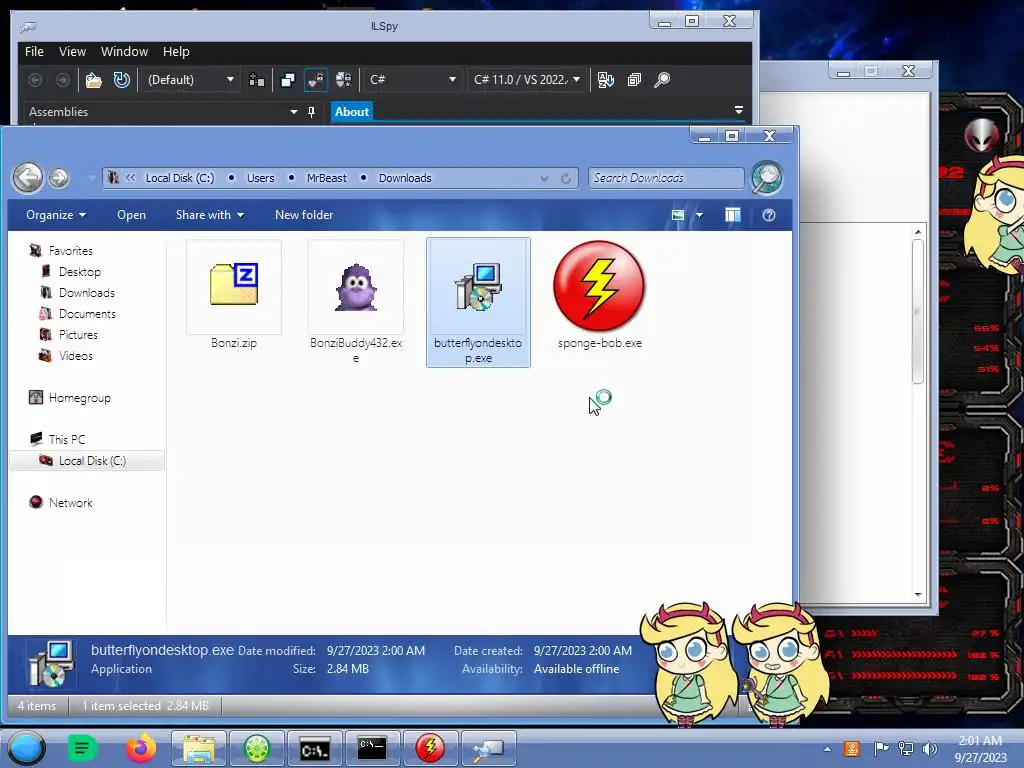
Task: Select Documents under Favorites
Action: [x=87, y=313]
